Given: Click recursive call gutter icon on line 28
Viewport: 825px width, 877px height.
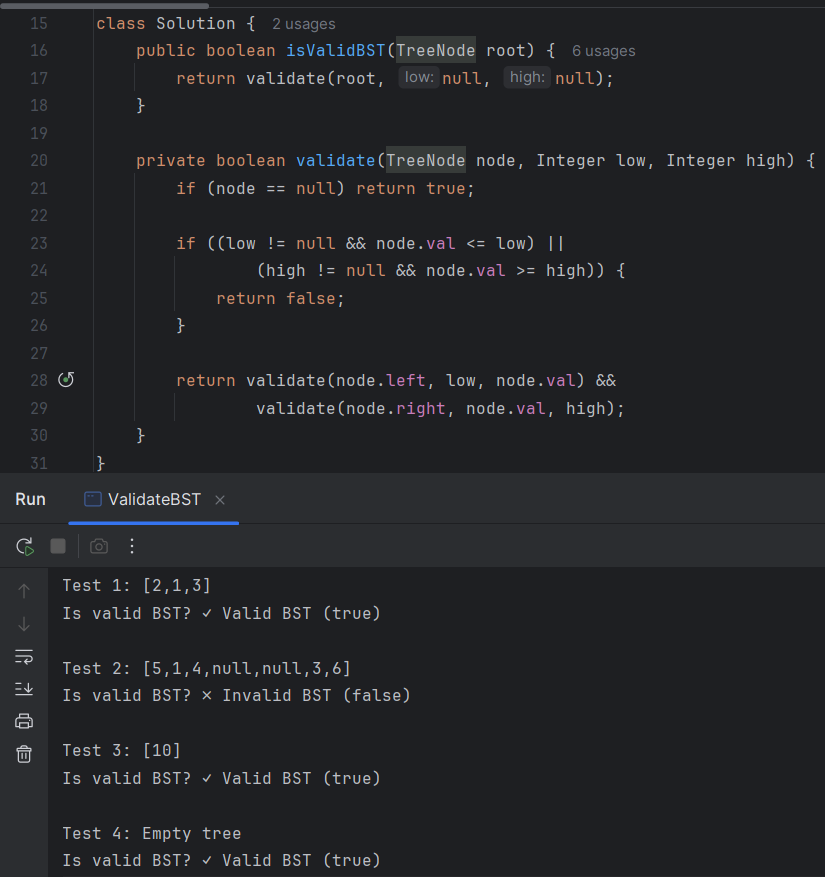Looking at the screenshot, I should [x=66, y=380].
